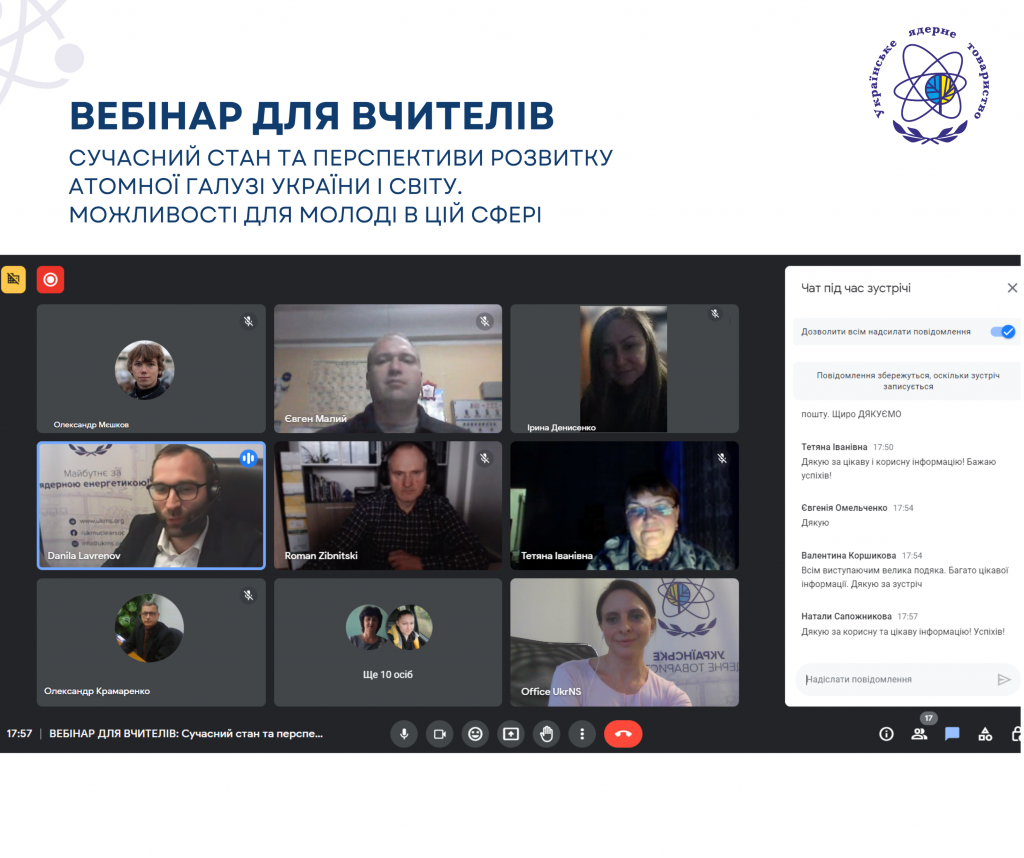Mute the microphone in the call toolbar
Image resolution: width=1024 pixels, height=858 pixels.
(404, 734)
